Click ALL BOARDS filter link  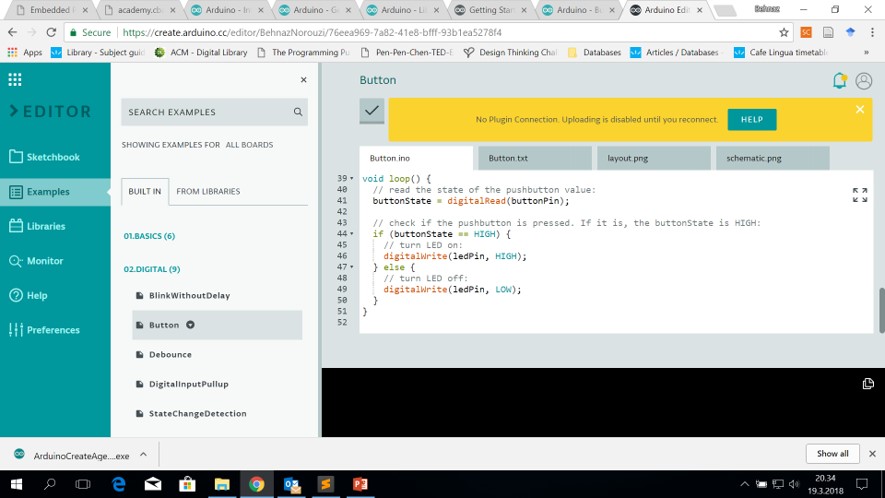pos(249,145)
